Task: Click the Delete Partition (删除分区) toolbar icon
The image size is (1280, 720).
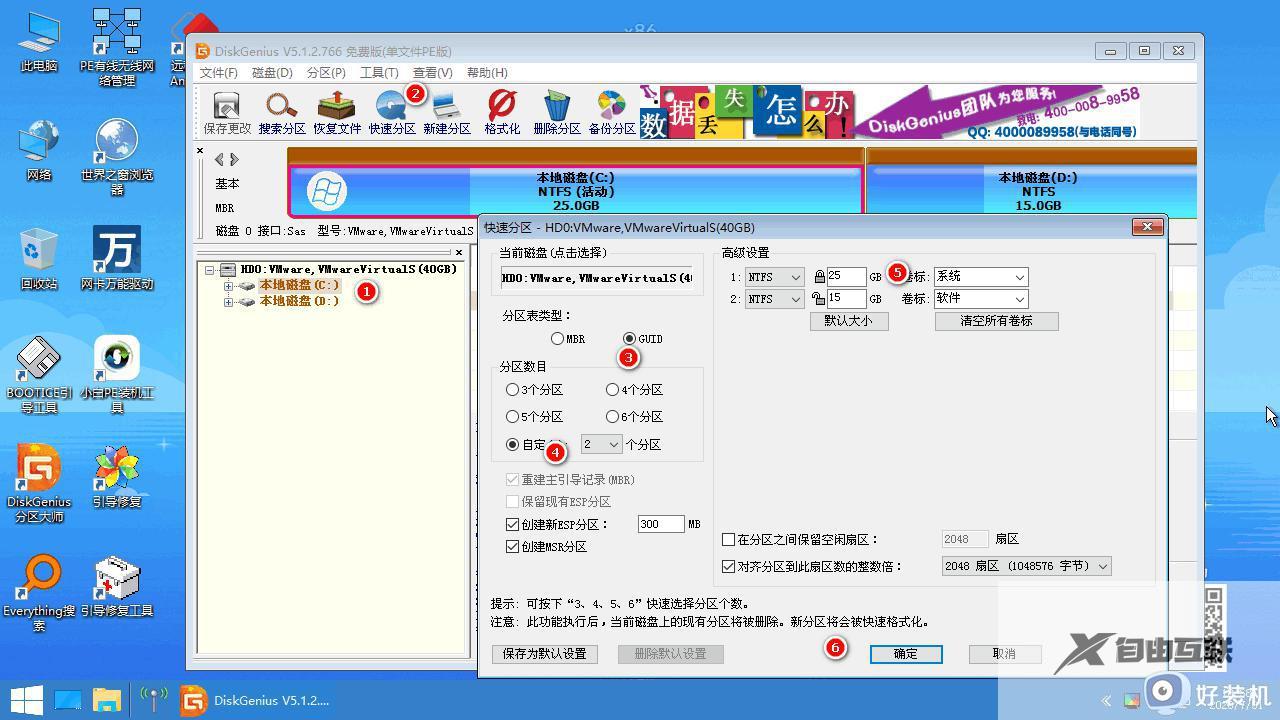Action: pos(557,113)
